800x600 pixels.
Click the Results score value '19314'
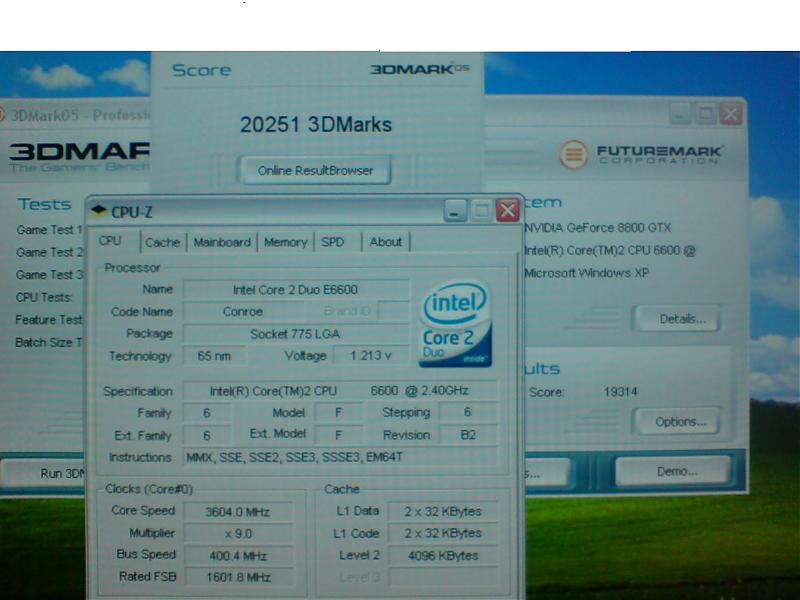(x=620, y=392)
